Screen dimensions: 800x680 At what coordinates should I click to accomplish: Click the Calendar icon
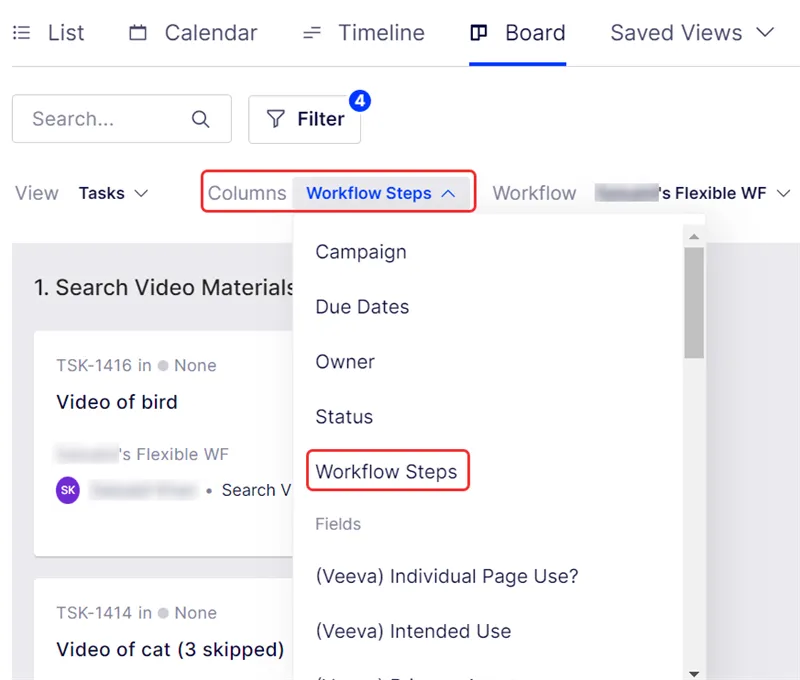138,33
